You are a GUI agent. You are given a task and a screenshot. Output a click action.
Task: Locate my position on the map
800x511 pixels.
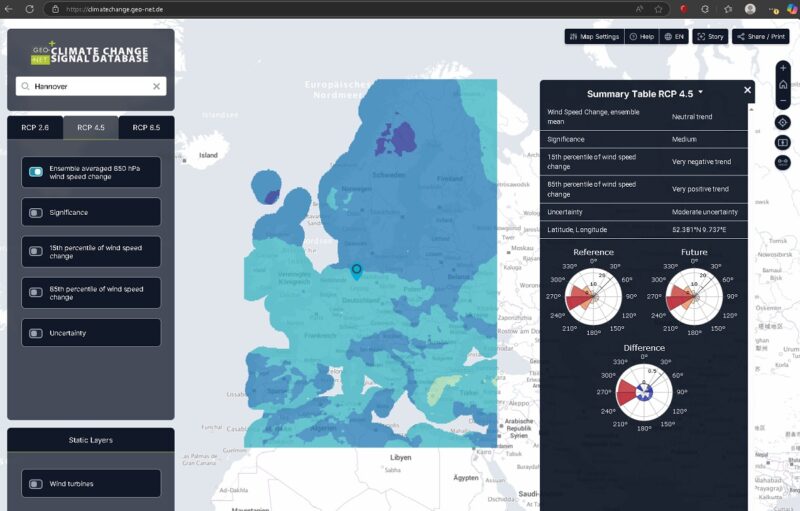click(783, 122)
